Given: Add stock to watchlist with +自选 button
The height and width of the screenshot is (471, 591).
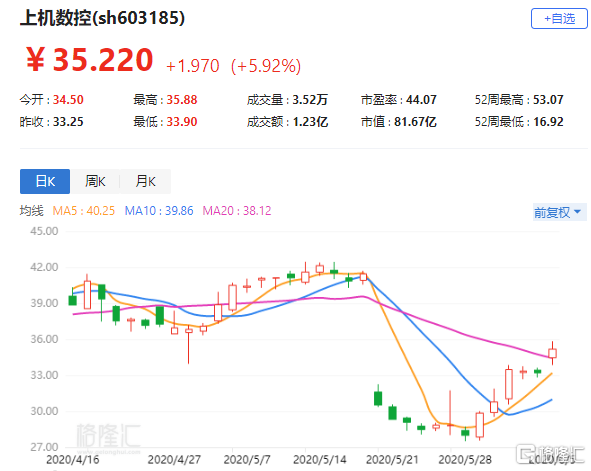Looking at the screenshot, I should tap(559, 18).
